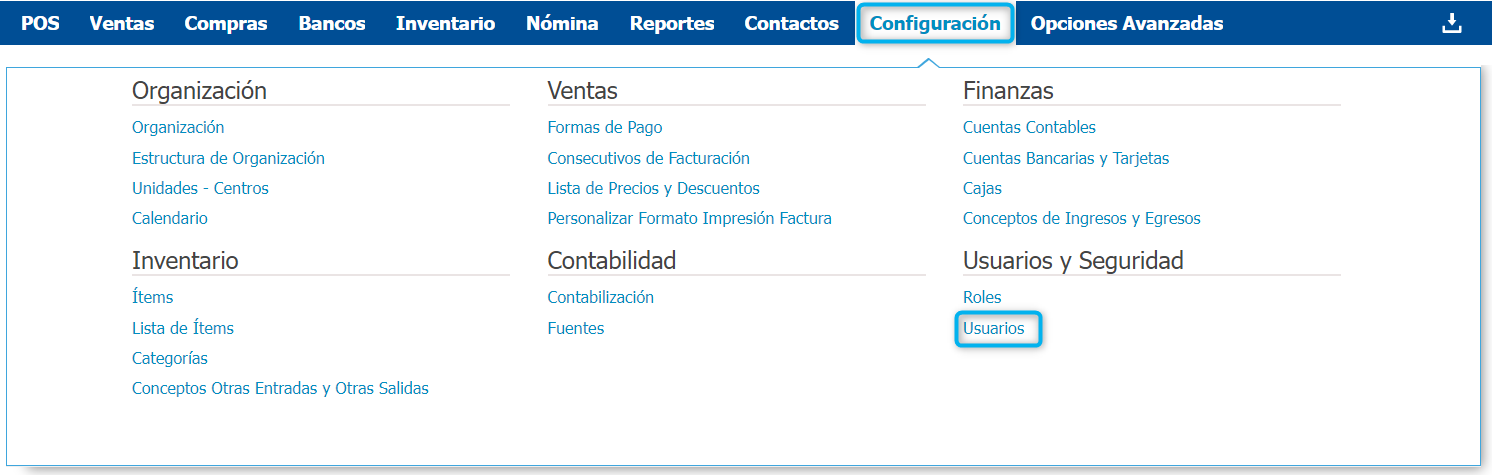Open Estructura de Organización link

pos(228,158)
